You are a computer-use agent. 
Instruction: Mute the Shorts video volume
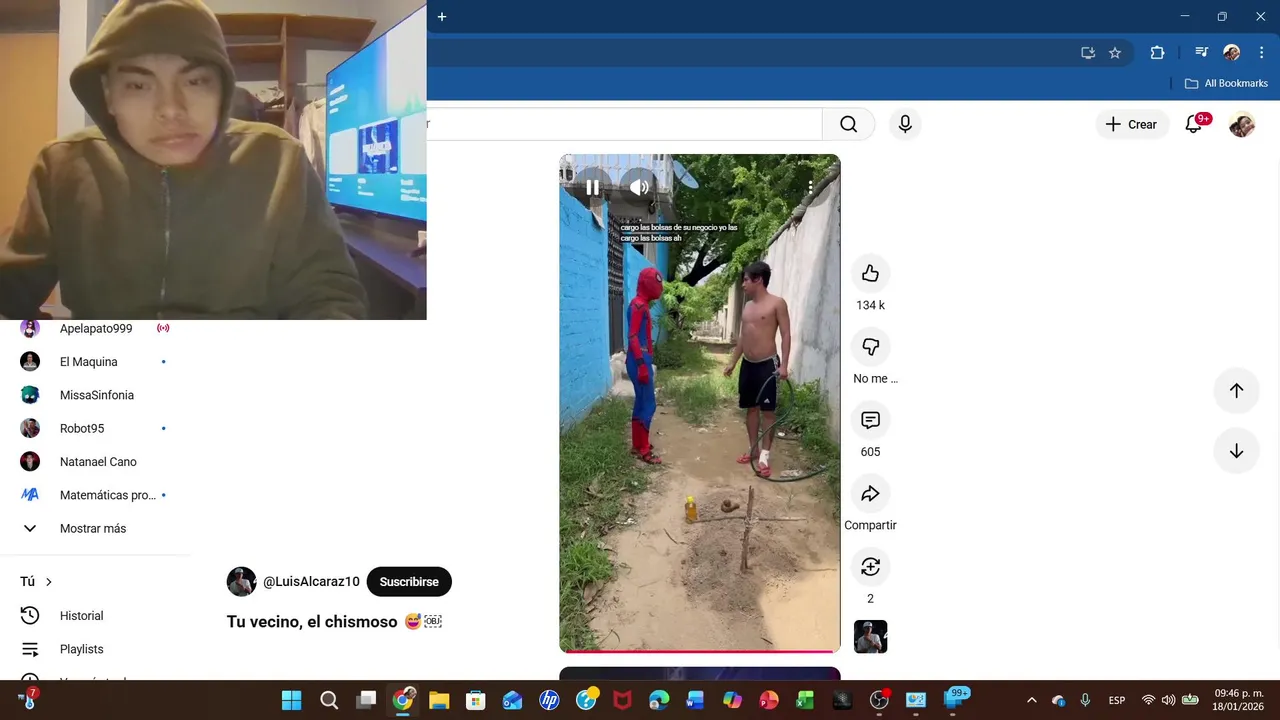tap(640, 187)
